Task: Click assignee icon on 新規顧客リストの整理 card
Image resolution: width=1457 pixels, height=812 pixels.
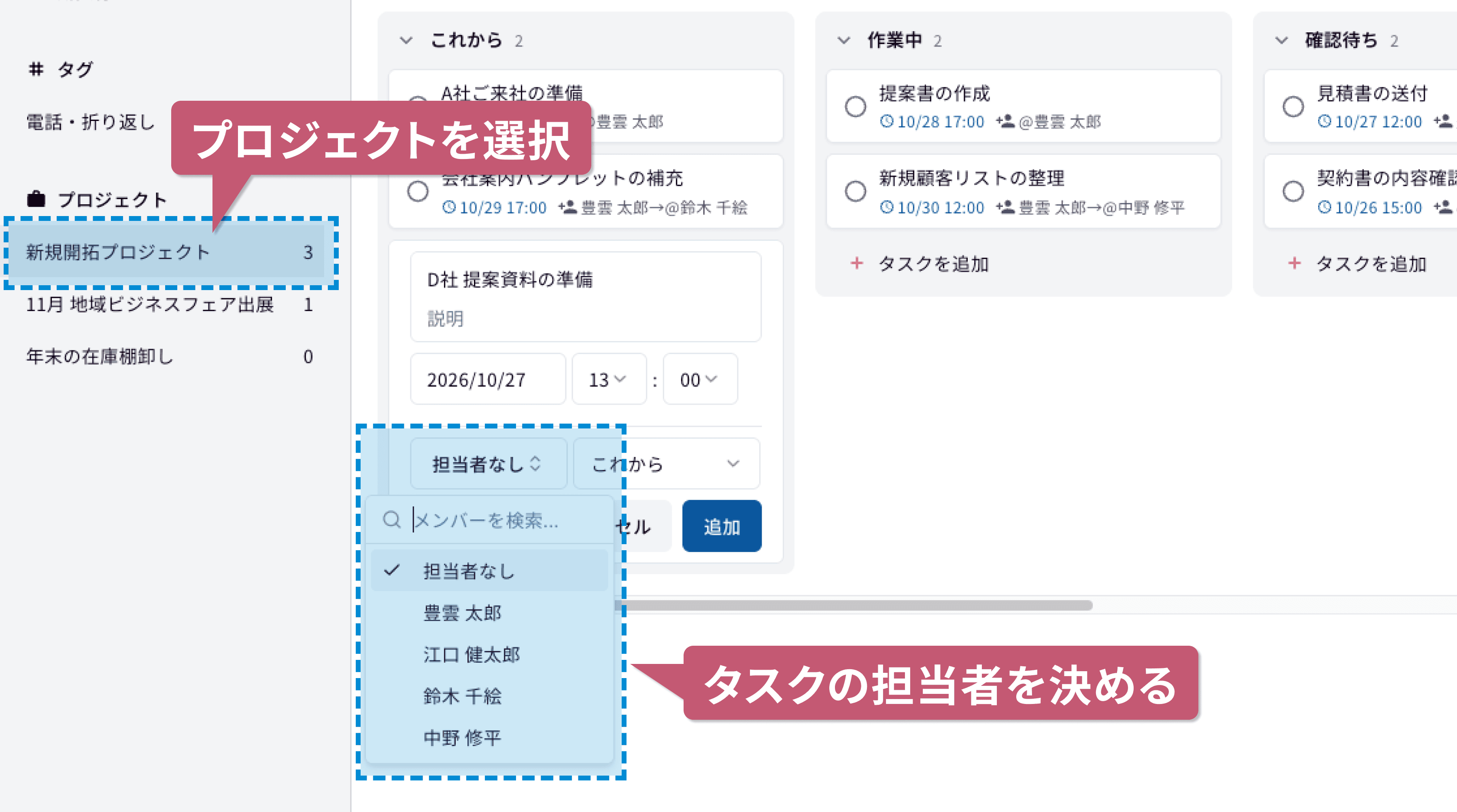Action: pos(1005,207)
